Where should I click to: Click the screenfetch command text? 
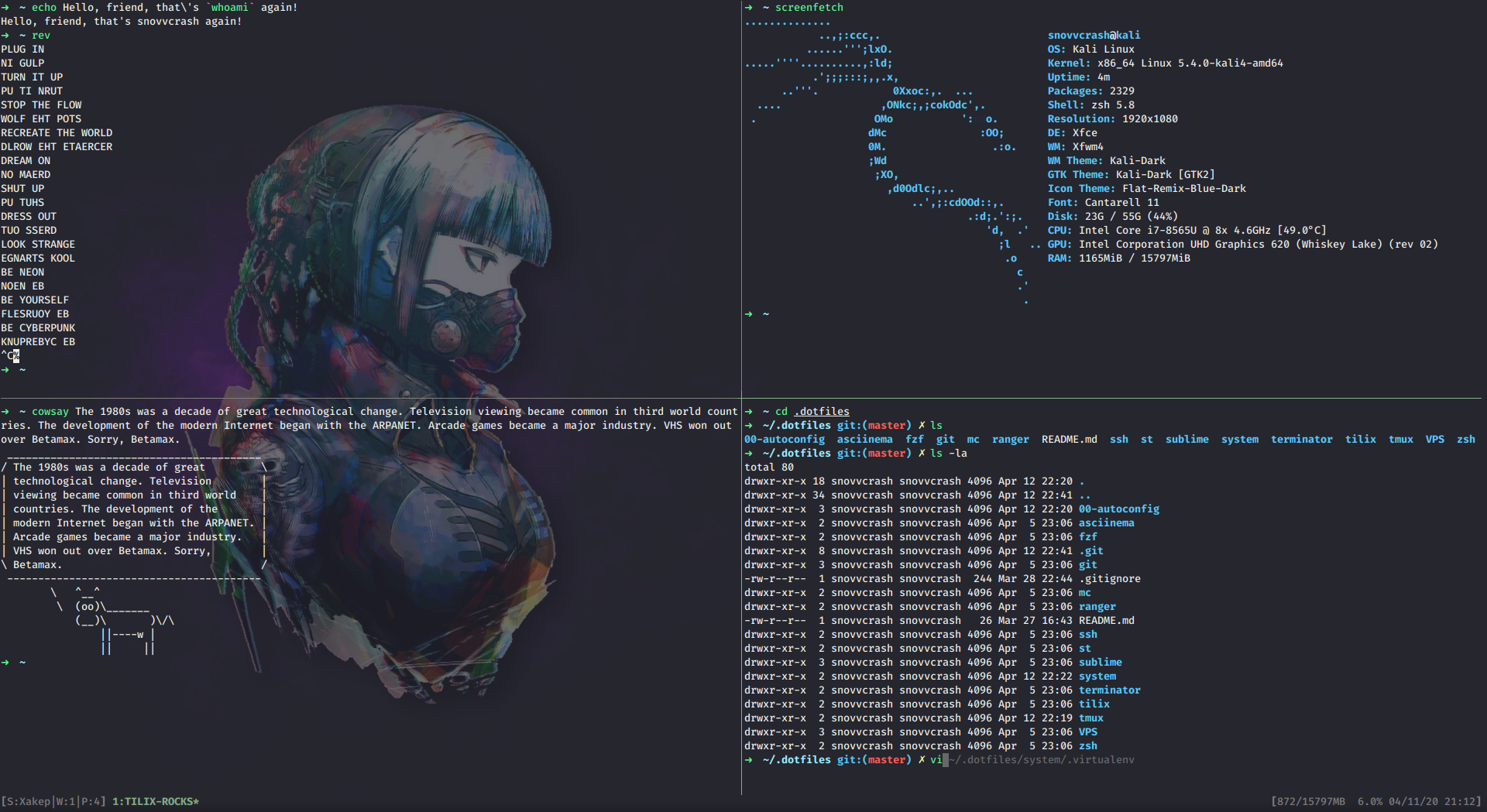pyautogui.click(x=809, y=7)
